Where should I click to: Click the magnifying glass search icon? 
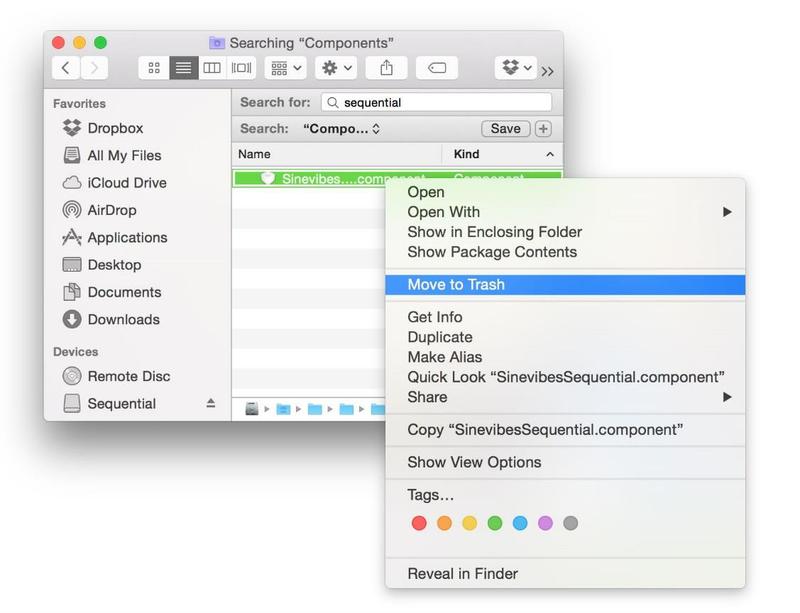[x=333, y=103]
